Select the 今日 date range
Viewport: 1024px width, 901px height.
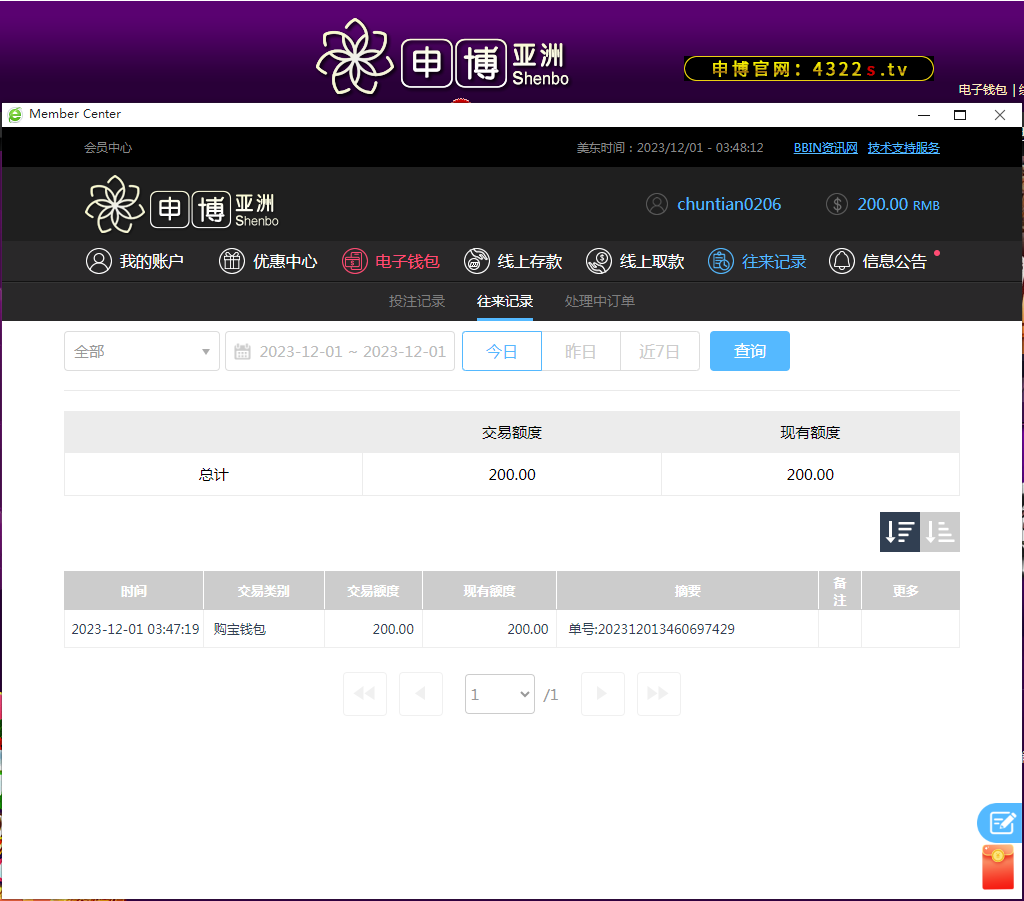pyautogui.click(x=502, y=351)
